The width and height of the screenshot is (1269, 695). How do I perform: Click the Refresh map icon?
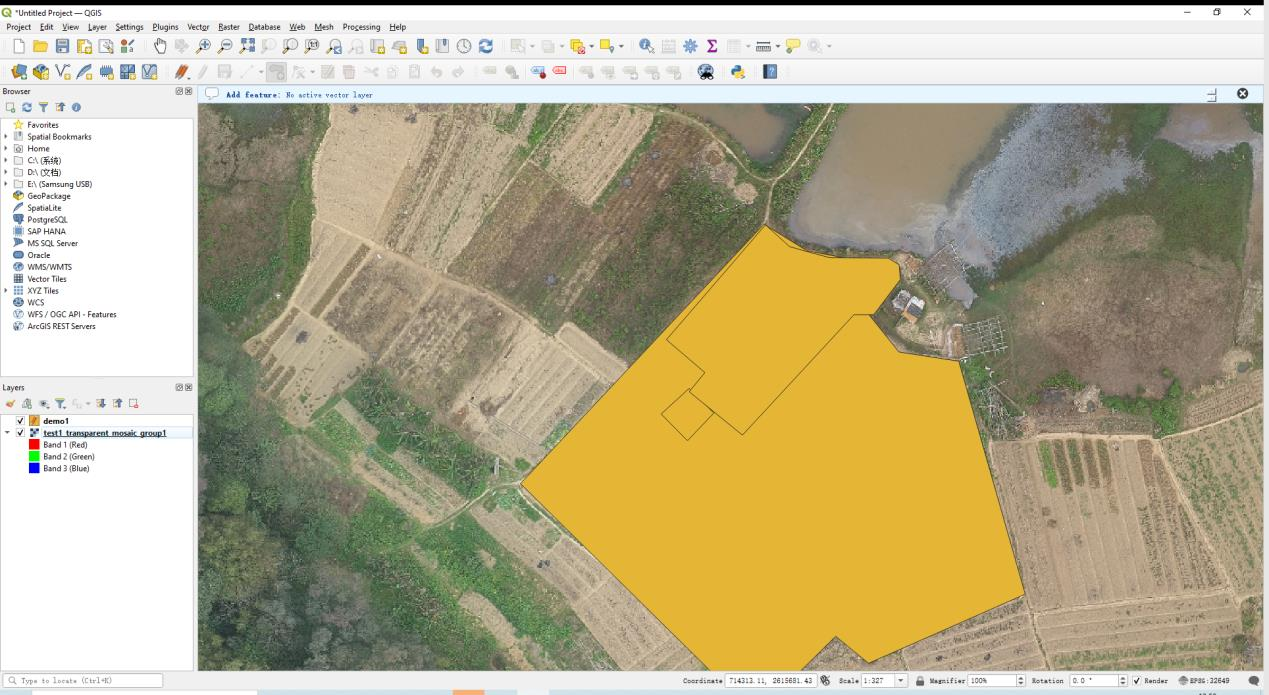[486, 46]
